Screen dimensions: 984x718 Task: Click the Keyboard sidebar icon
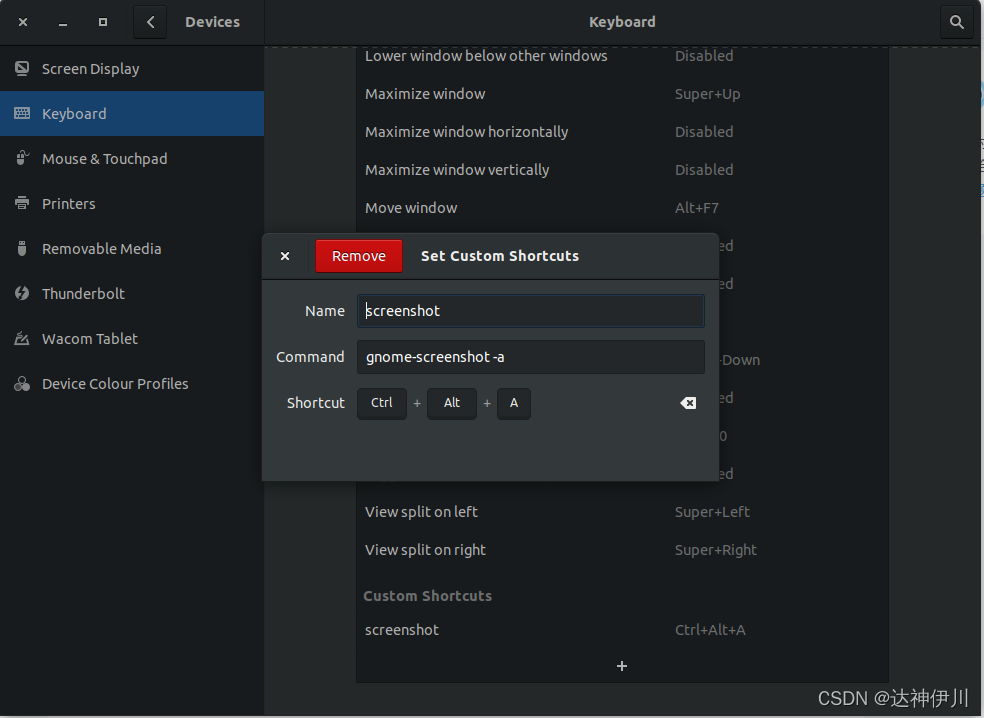[x=22, y=114]
